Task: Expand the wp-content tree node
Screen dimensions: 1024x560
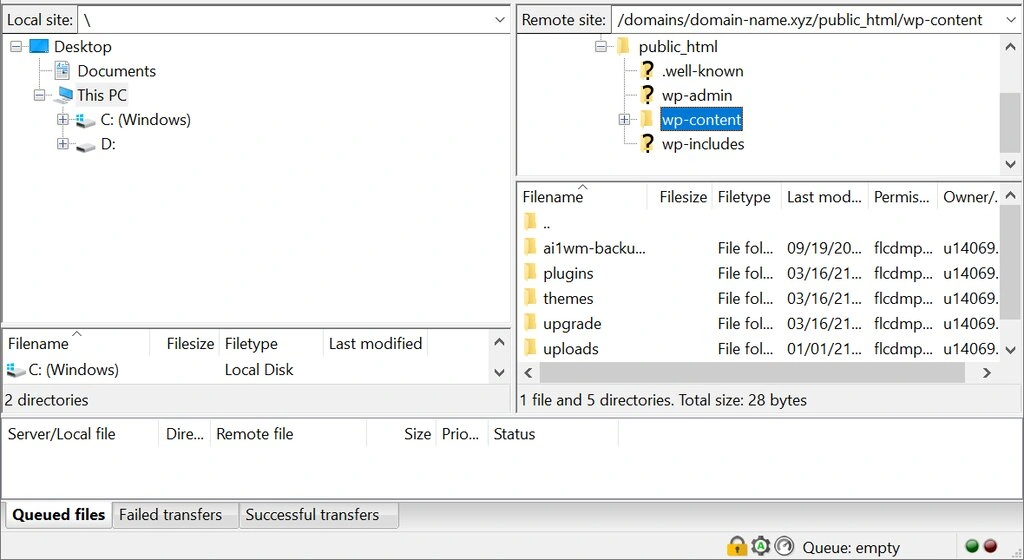Action: [624, 120]
